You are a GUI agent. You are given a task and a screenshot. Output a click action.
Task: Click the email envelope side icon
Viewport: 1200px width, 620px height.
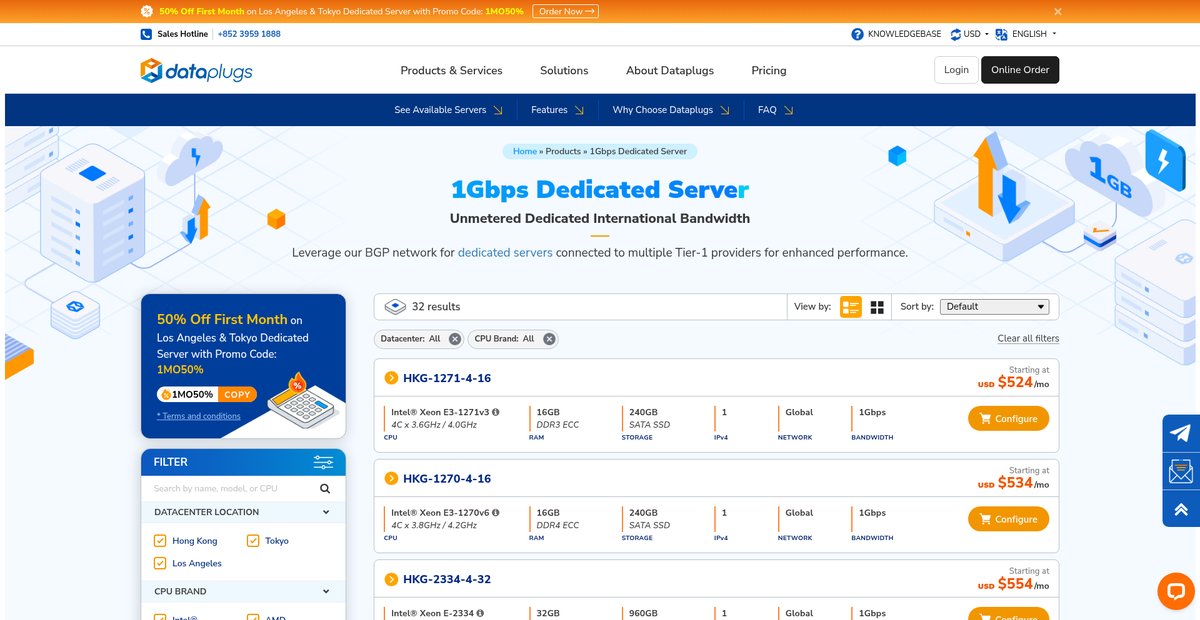click(1181, 470)
